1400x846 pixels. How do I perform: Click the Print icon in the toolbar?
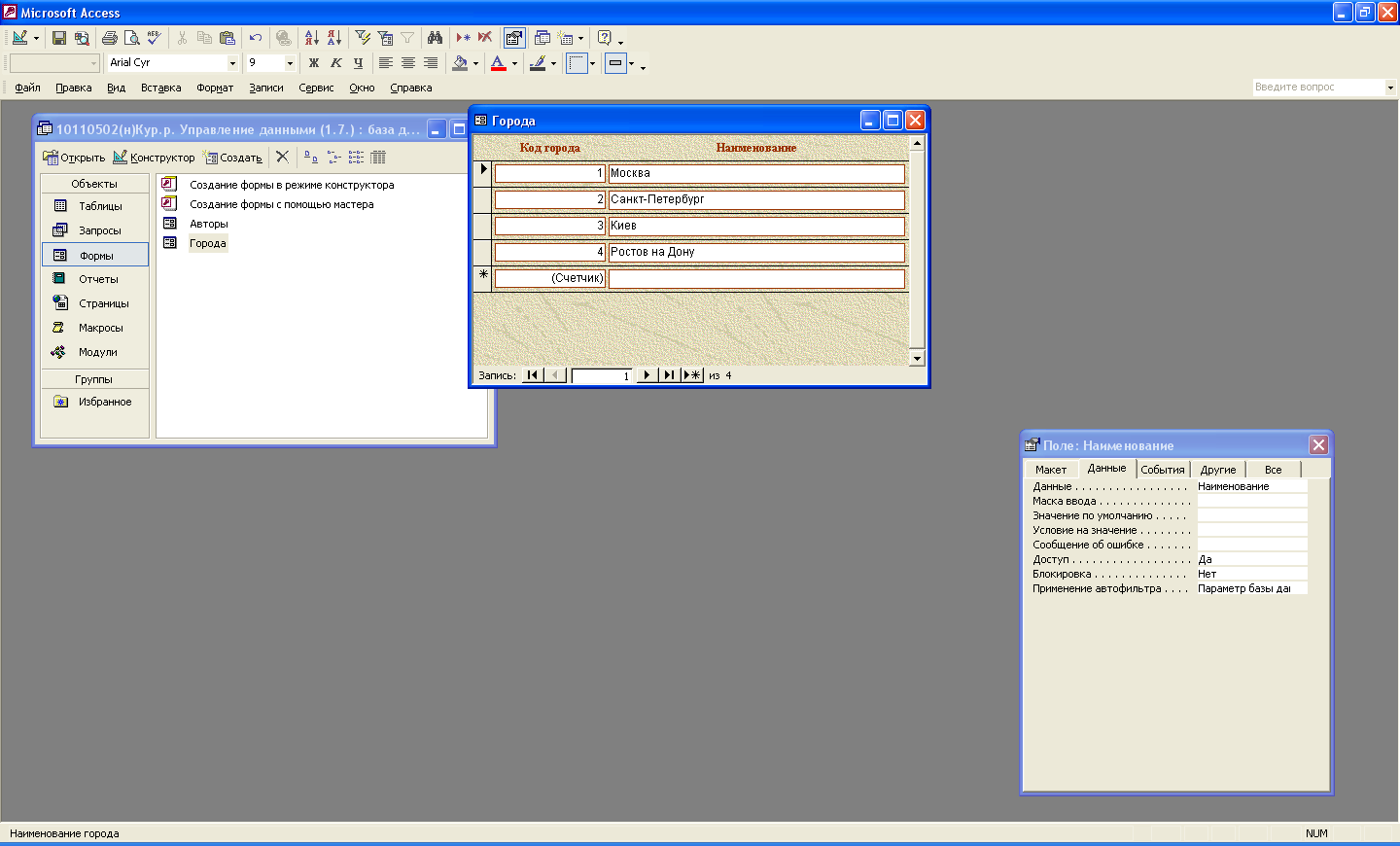pos(110,38)
